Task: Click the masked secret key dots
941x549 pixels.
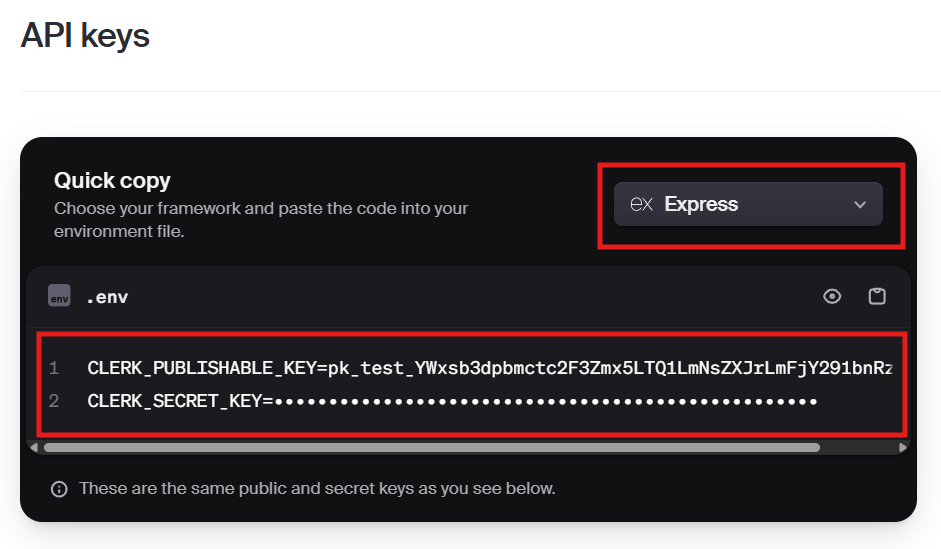Action: coord(546,401)
